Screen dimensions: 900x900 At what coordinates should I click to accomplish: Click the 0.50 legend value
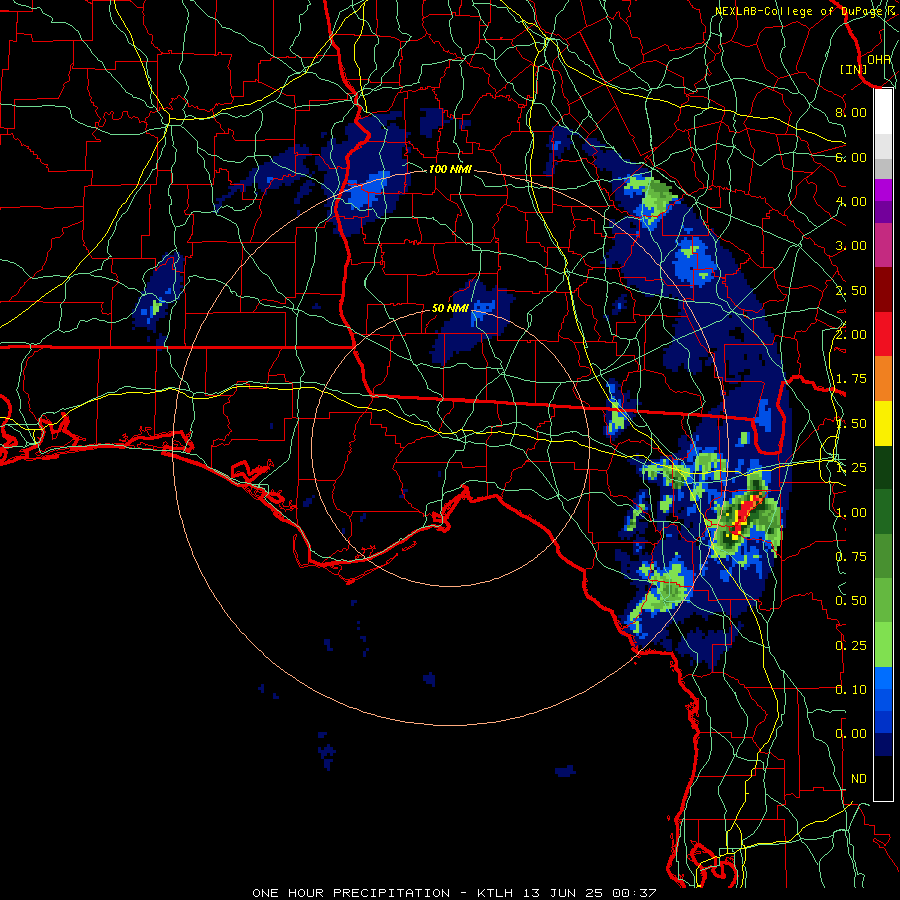pyautogui.click(x=851, y=601)
